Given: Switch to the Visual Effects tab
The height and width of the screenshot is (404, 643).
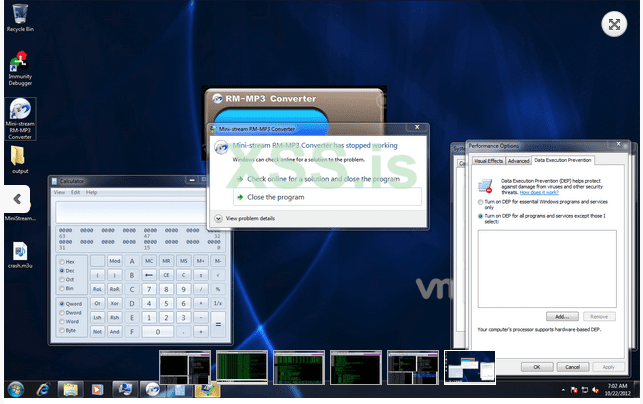Looking at the screenshot, I should pyautogui.click(x=488, y=160).
